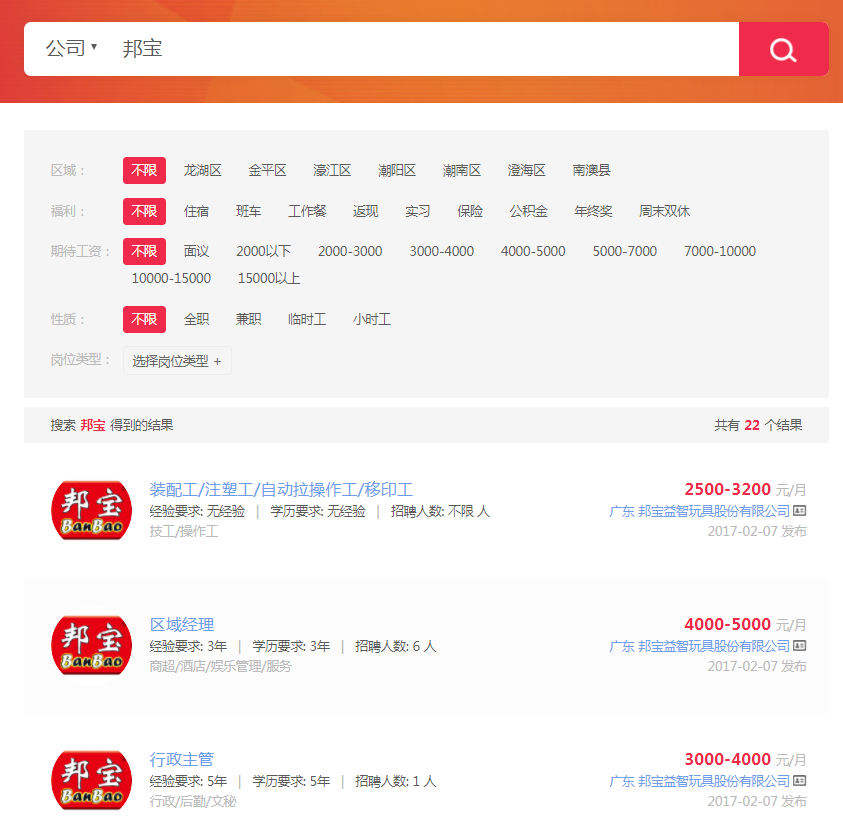Choose the 公积金 welfare filter

point(528,211)
